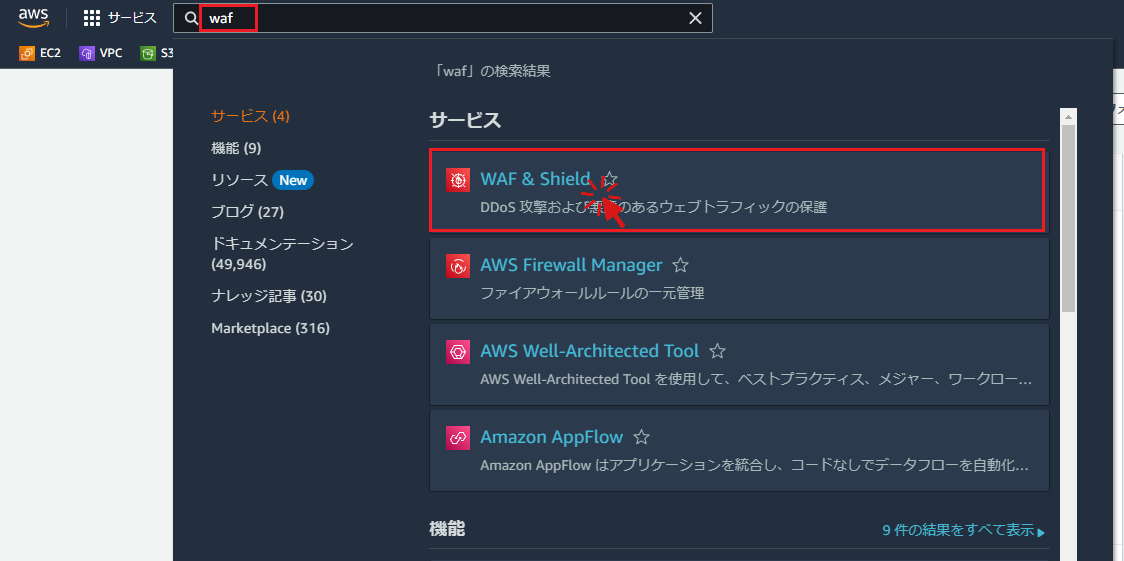
Task: Click into the waf search field
Action: pyautogui.click(x=450, y=18)
